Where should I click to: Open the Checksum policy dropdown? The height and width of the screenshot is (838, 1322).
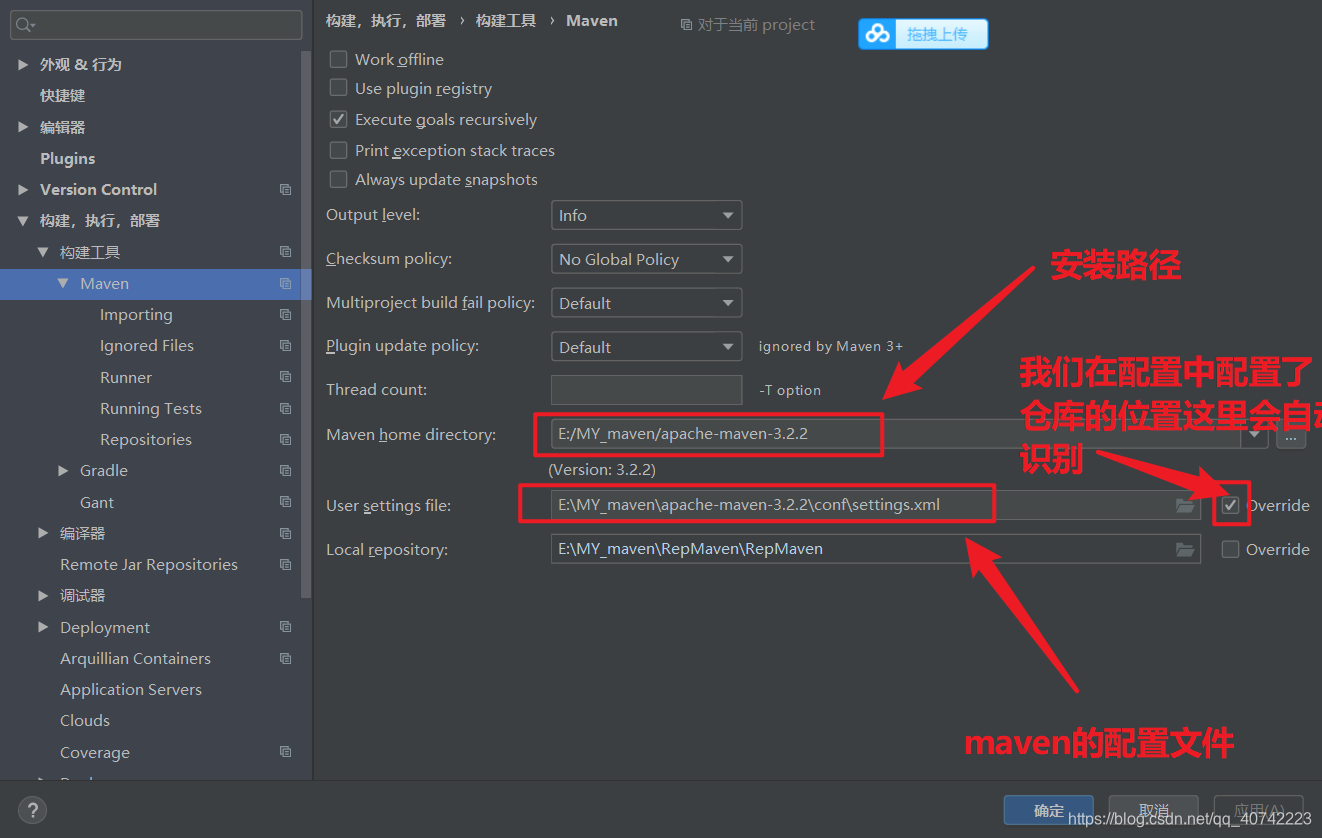(646, 259)
